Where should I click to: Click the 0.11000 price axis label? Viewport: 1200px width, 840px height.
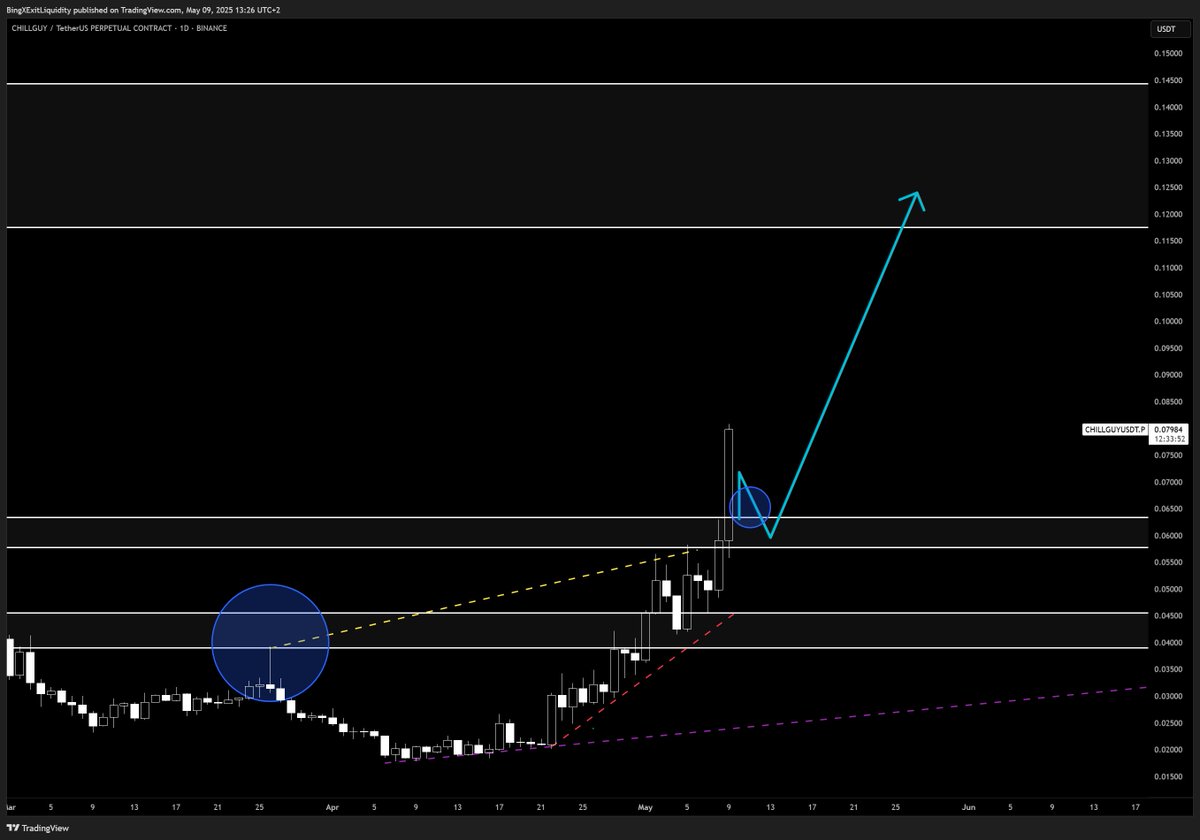coord(1167,268)
